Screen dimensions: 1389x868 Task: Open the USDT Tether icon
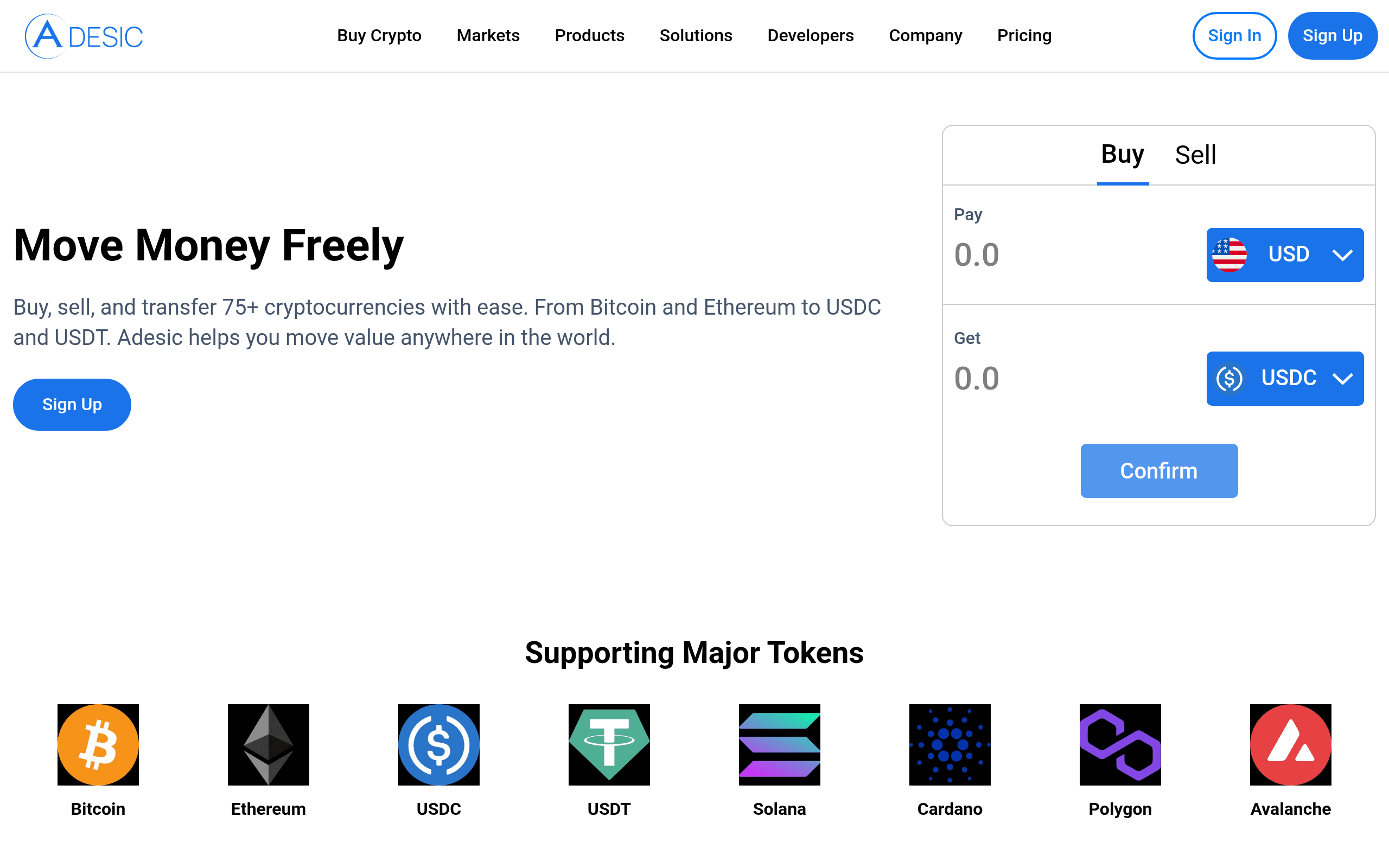click(x=609, y=744)
